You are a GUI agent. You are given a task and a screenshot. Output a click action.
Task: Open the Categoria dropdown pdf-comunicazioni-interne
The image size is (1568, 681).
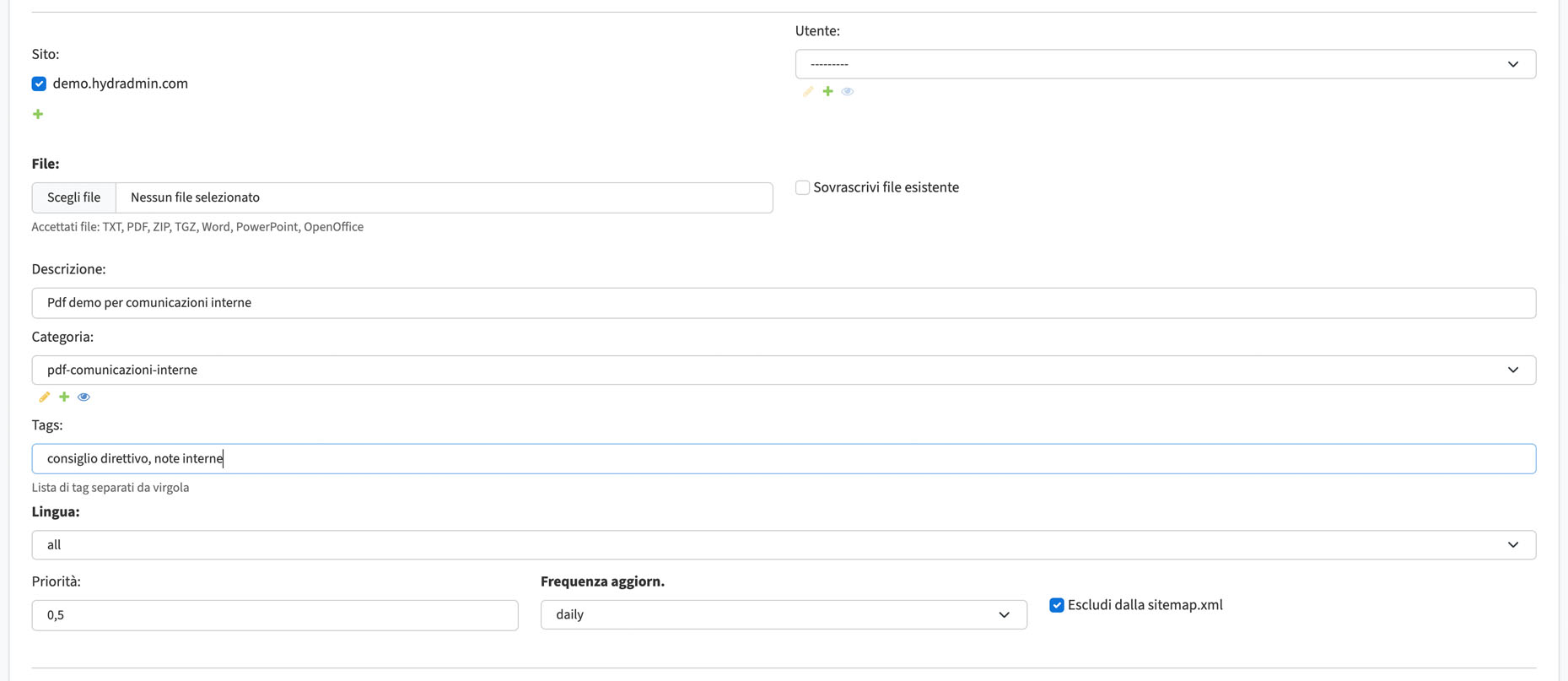pos(784,370)
